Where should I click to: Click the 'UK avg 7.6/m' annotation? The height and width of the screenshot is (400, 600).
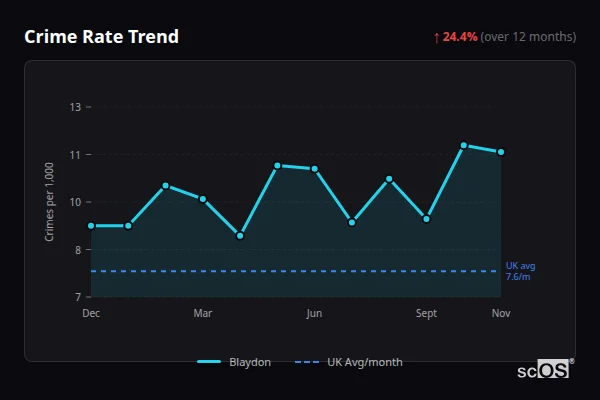tap(520, 271)
